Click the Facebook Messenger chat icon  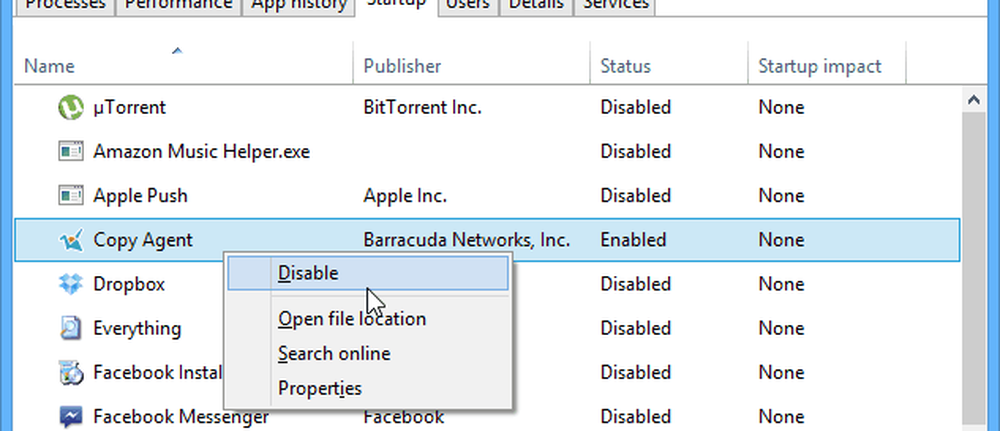click(71, 417)
